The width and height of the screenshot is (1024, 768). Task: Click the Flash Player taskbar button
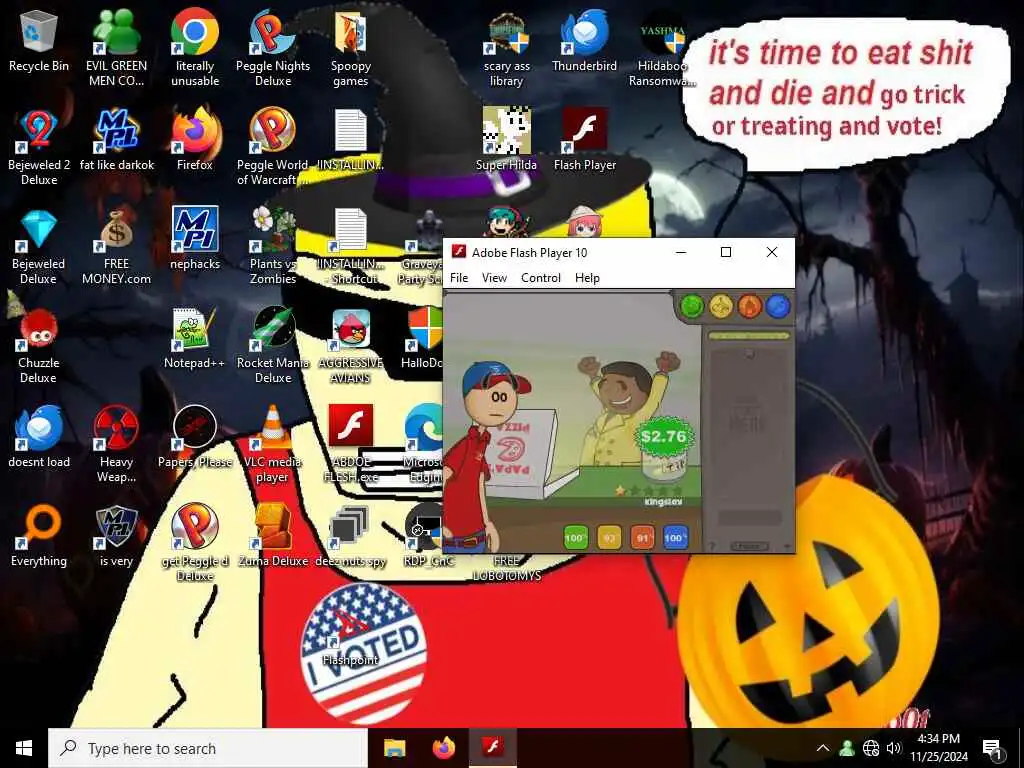pyautogui.click(x=493, y=748)
